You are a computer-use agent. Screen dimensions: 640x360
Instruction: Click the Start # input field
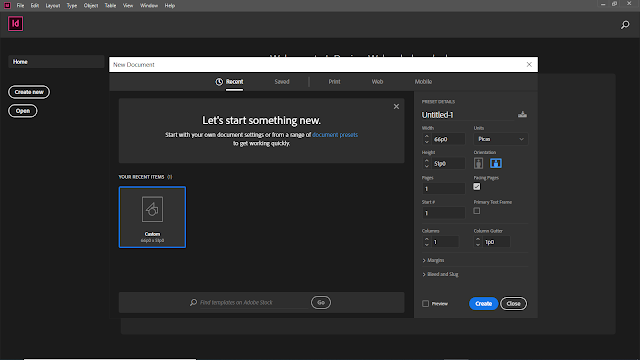pos(443,213)
